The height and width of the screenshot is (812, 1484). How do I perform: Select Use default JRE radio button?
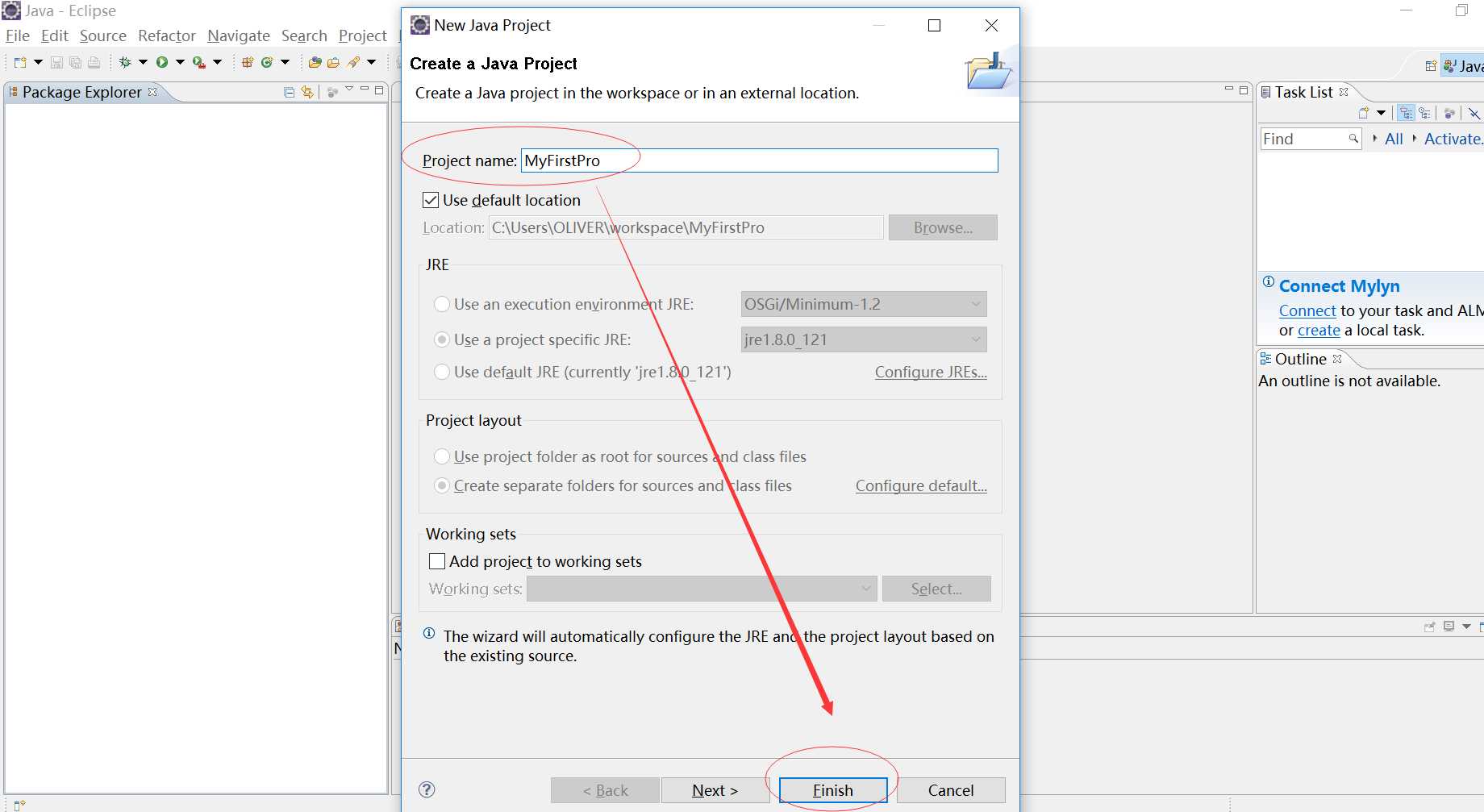(x=442, y=372)
